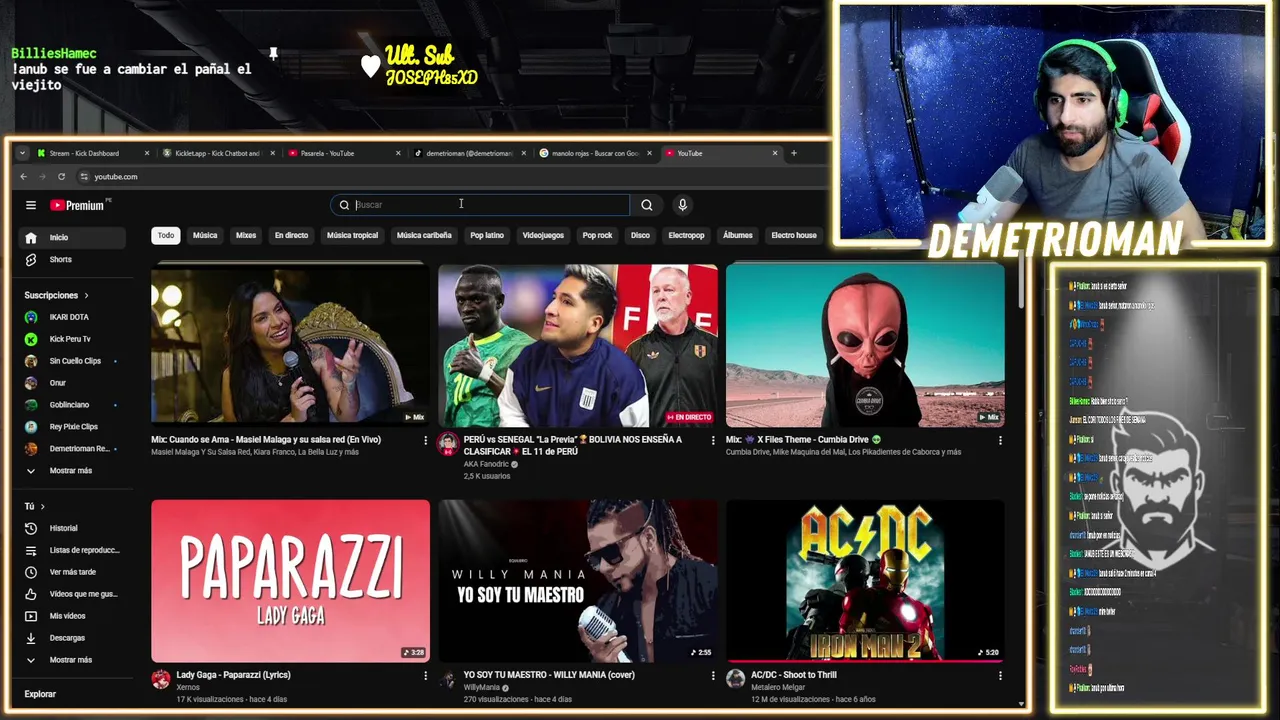Image resolution: width=1280 pixels, height=720 pixels.
Task: Open options for Lady Gaga Paparazzi video
Action: (425, 676)
